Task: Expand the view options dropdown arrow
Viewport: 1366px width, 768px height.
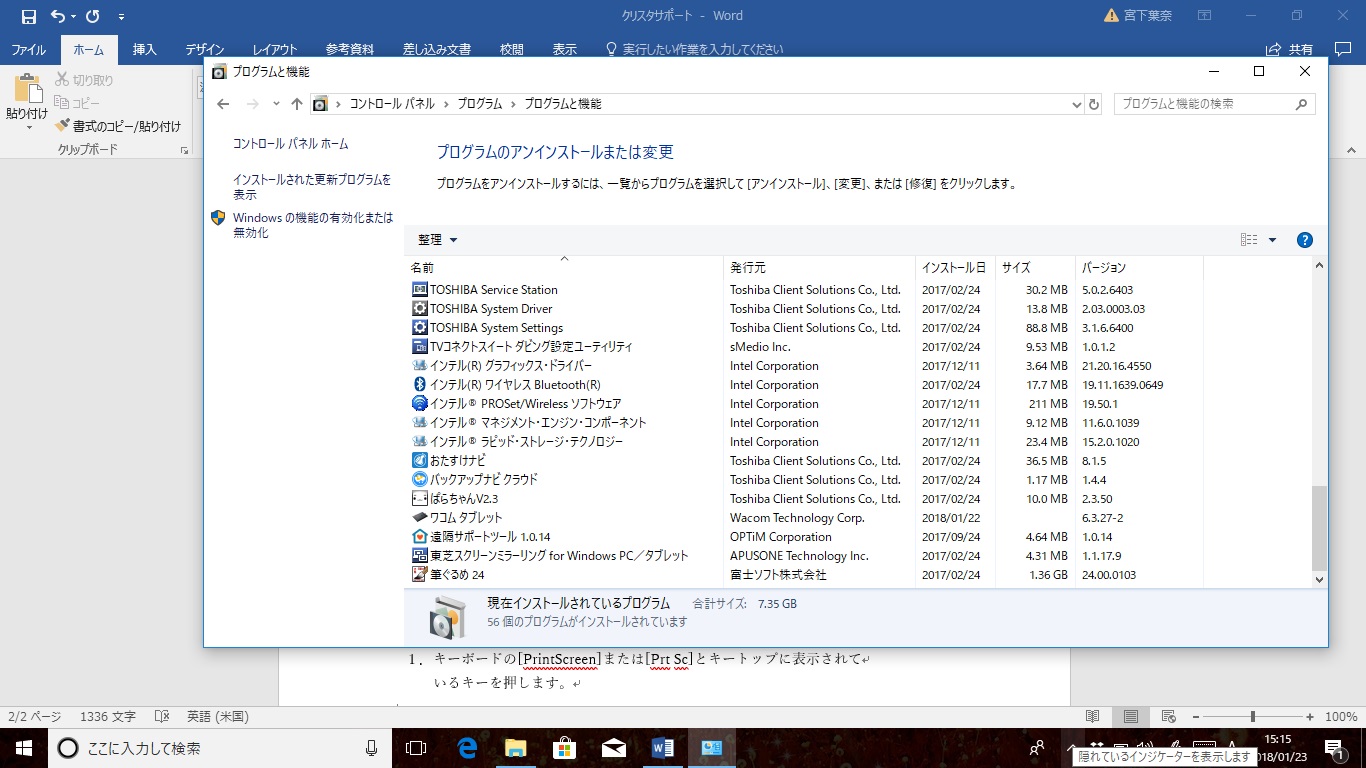Action: [x=1272, y=240]
